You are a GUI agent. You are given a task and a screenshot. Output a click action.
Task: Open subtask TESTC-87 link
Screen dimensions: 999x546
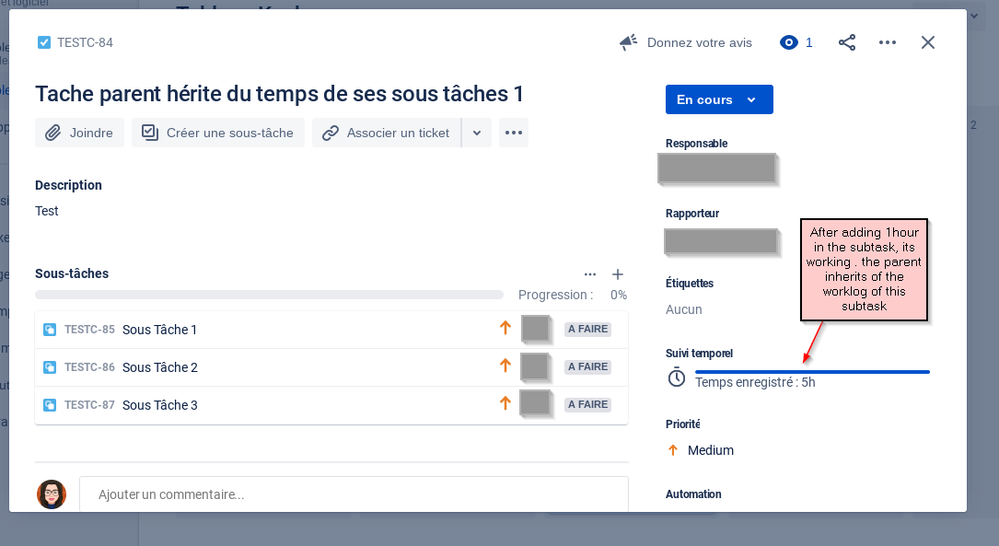[x=89, y=405]
